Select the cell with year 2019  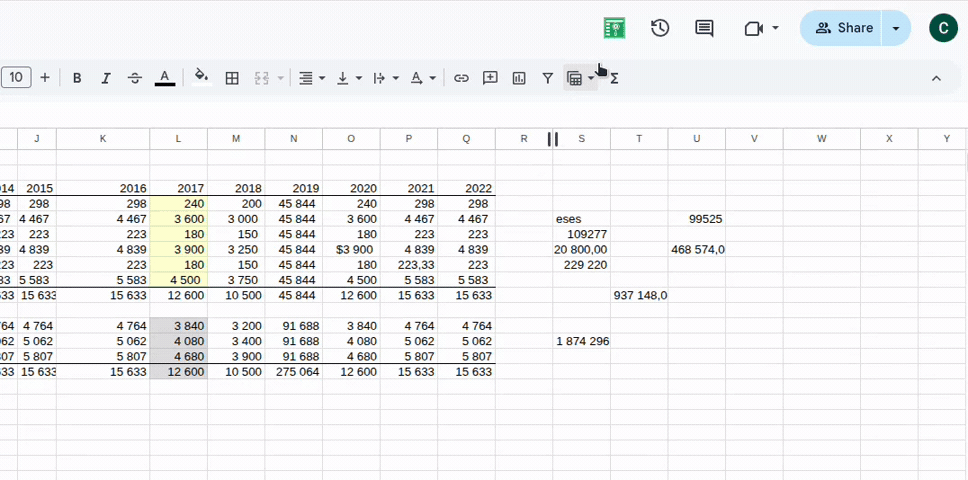pyautogui.click(x=293, y=188)
